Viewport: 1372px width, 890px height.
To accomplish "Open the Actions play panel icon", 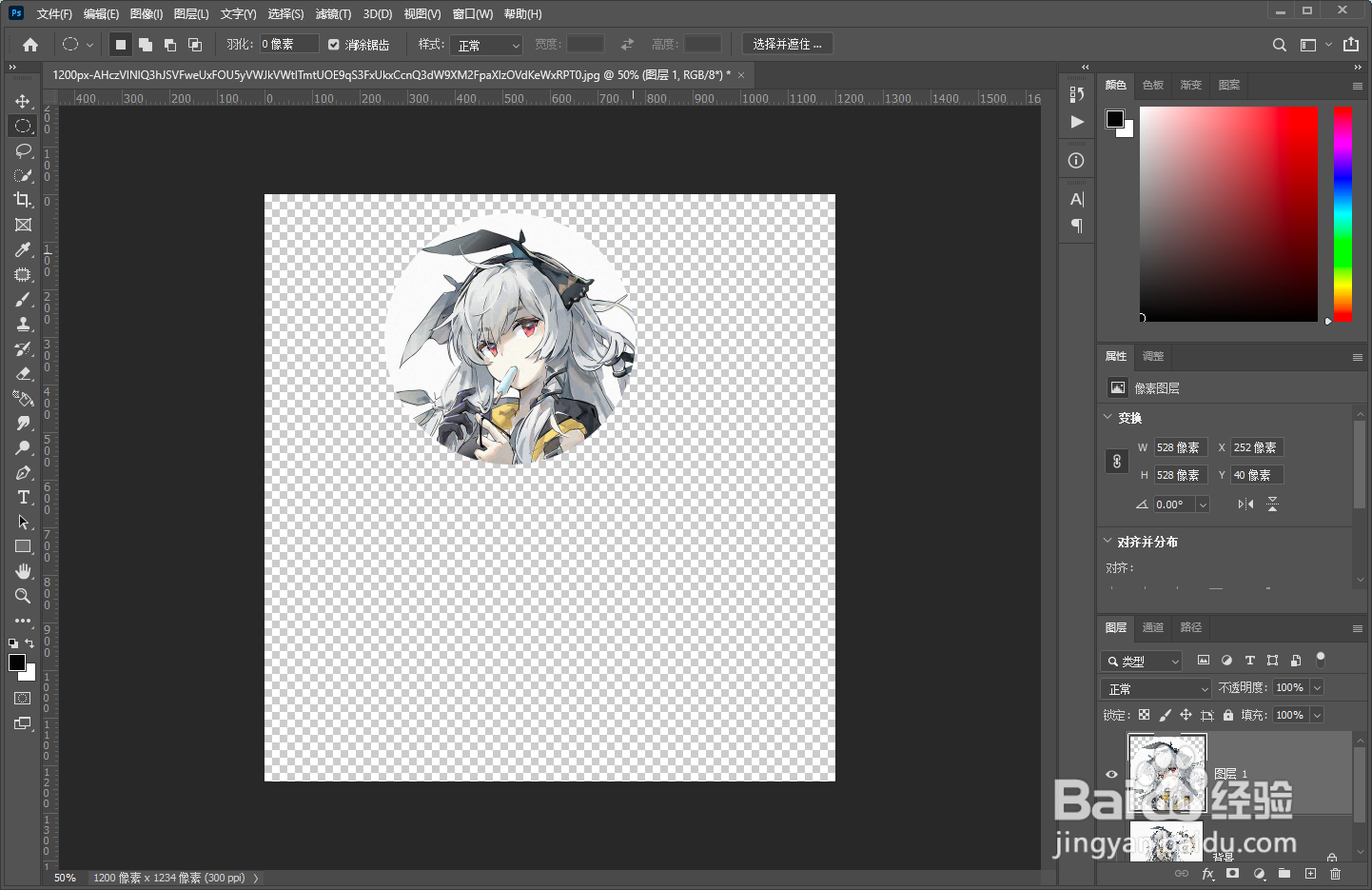I will pyautogui.click(x=1077, y=122).
